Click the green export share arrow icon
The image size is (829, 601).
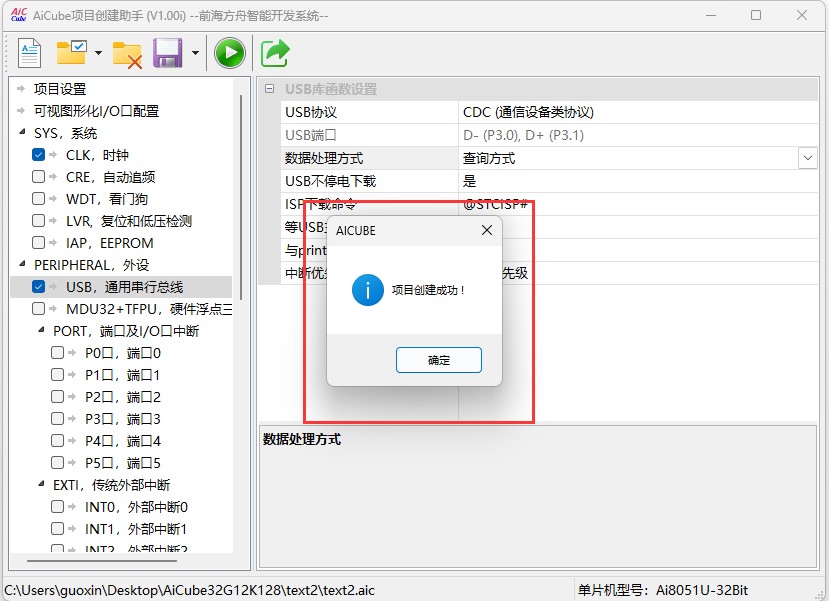[275, 53]
